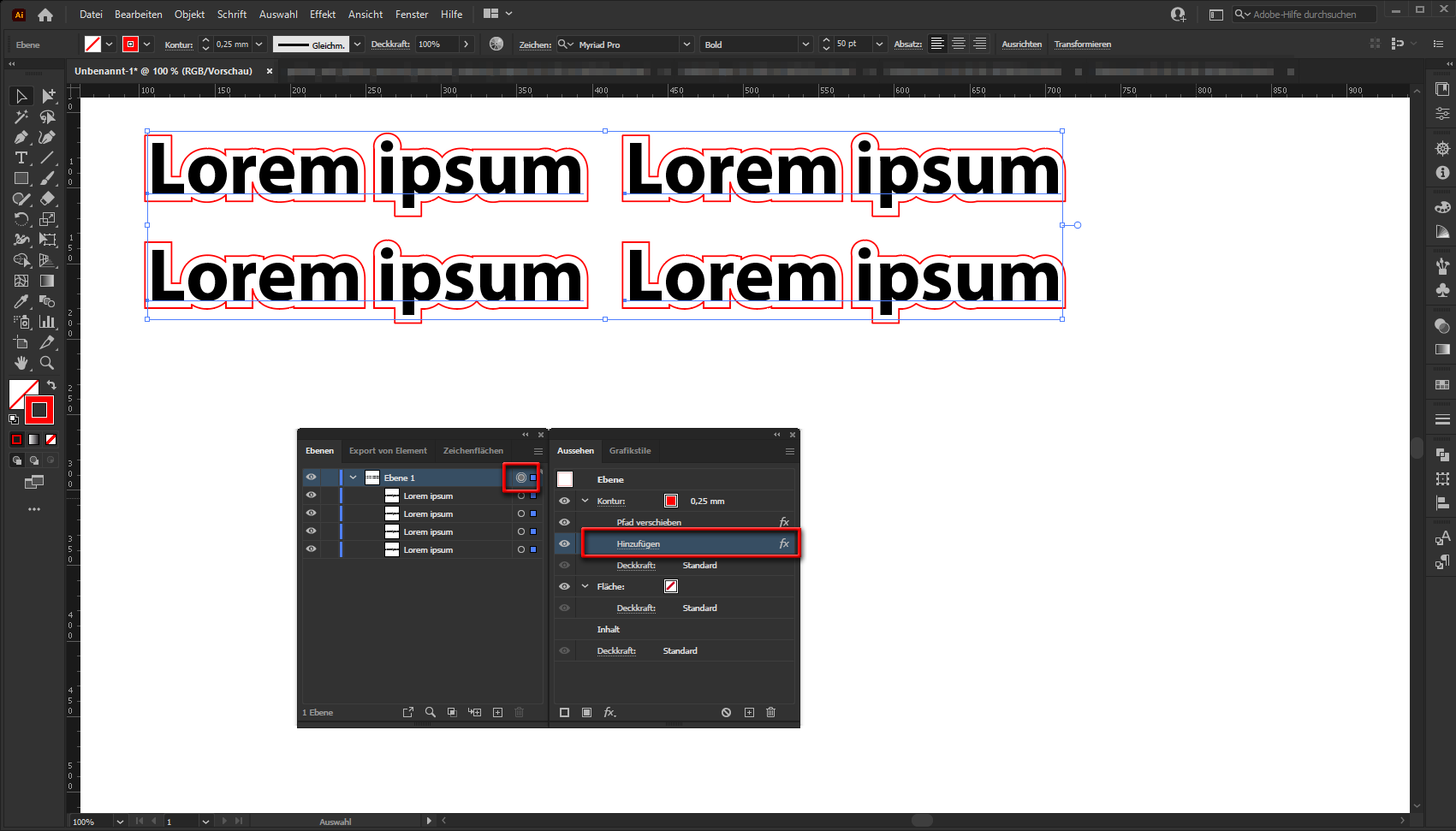Switch to the Grafikstile tab
The height and width of the screenshot is (831, 1456).
tap(630, 451)
